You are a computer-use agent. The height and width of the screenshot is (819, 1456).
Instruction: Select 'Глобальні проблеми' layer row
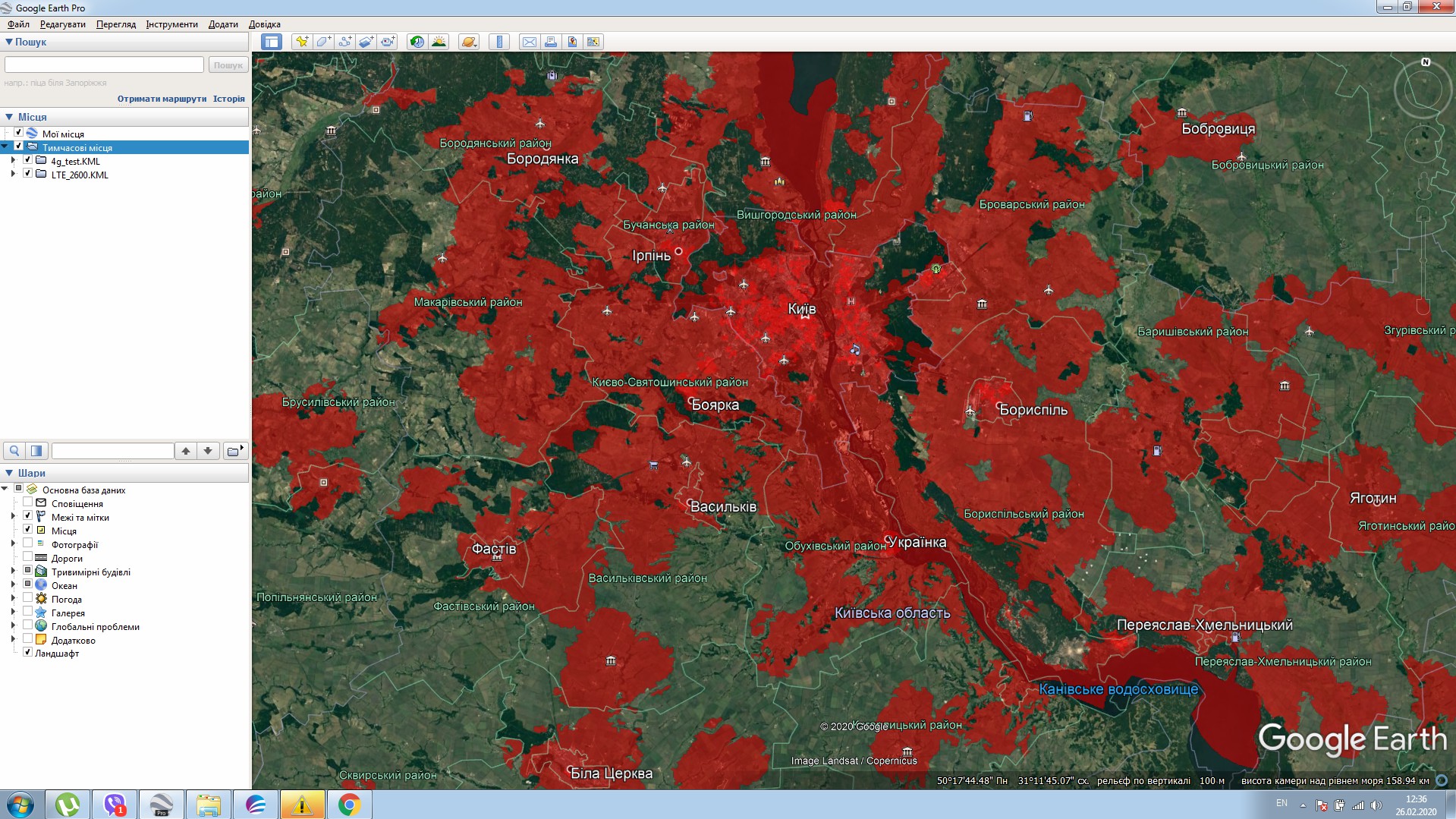pyautogui.click(x=96, y=627)
